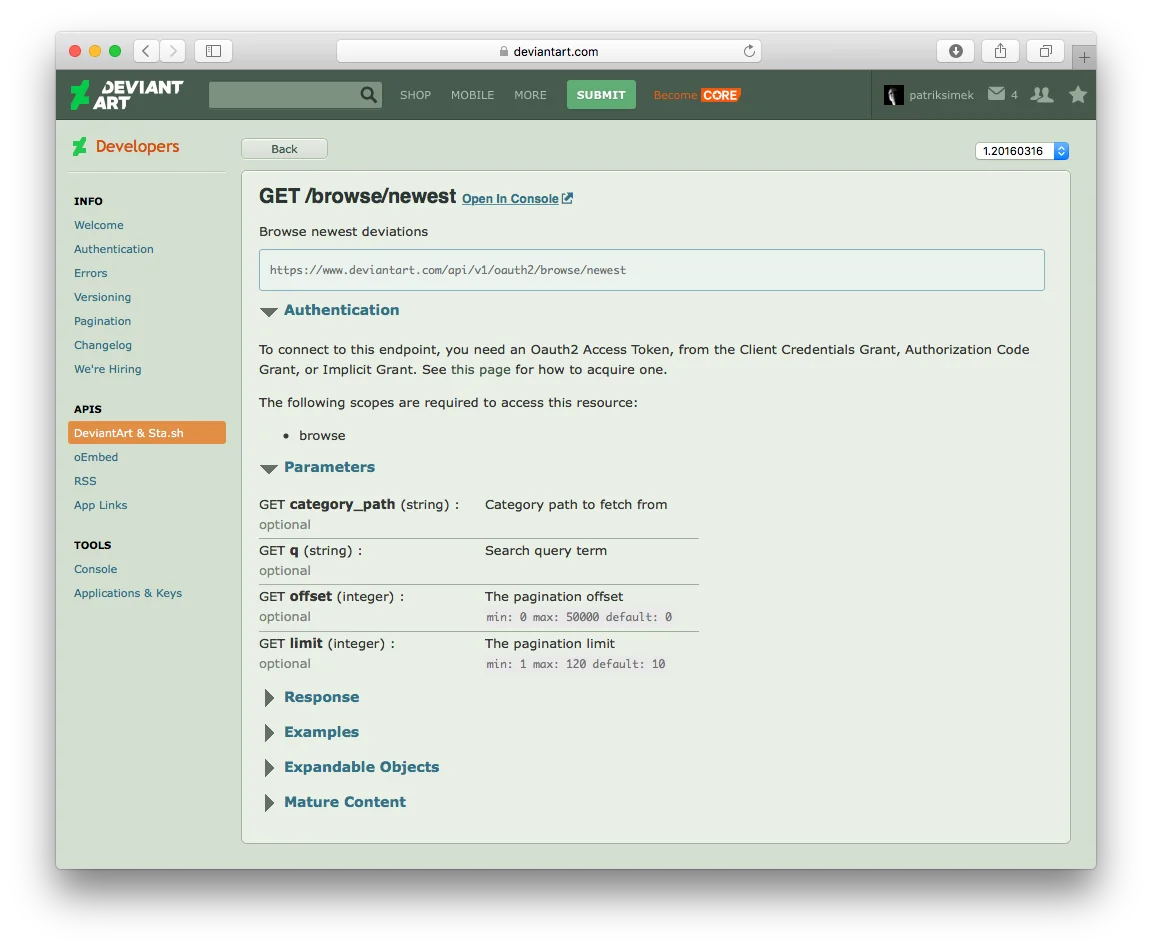Click the DeviantArt logo
Screen dimensions: 1152x949
[x=126, y=95]
